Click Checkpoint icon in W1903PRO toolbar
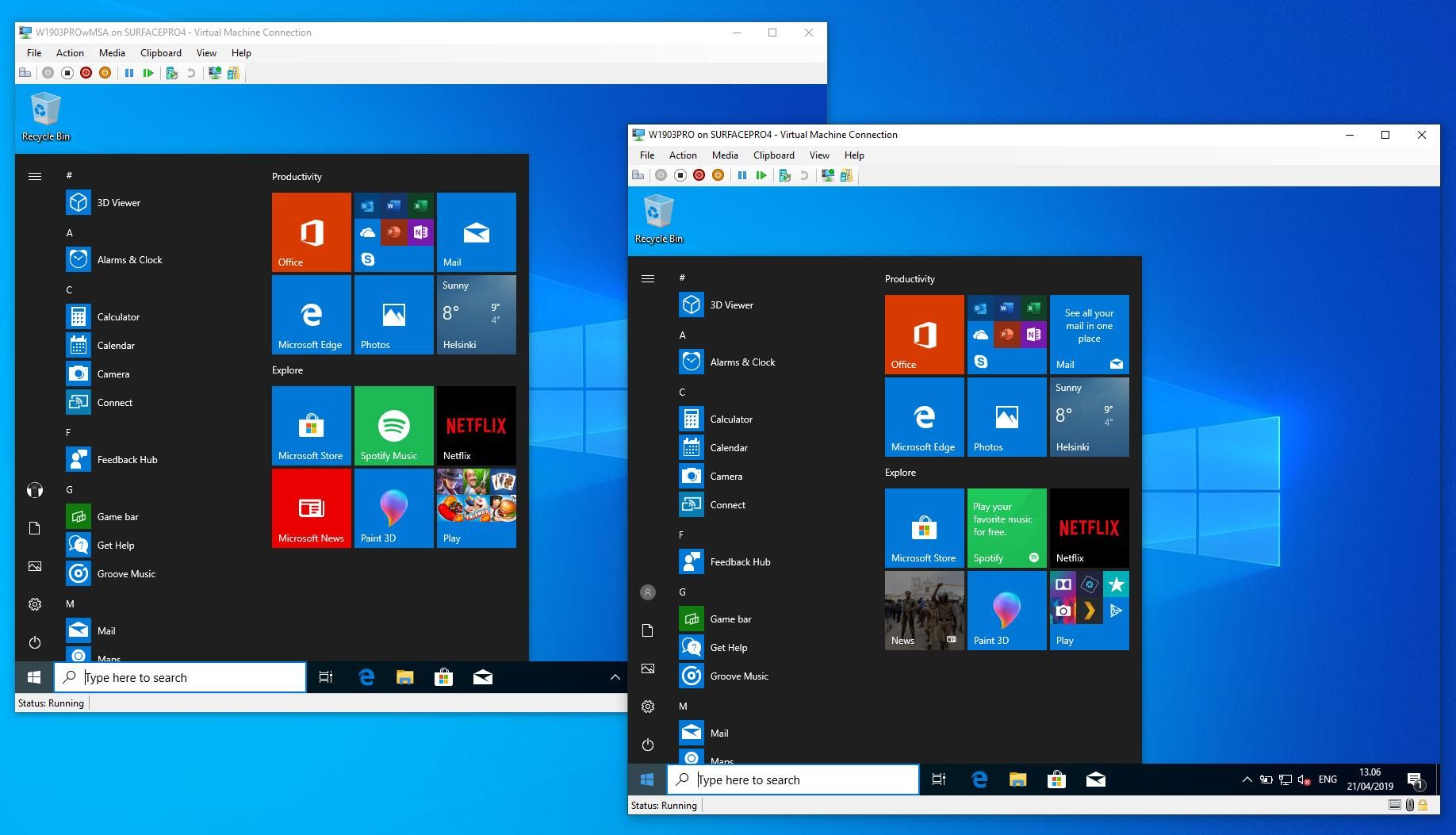 (x=785, y=175)
